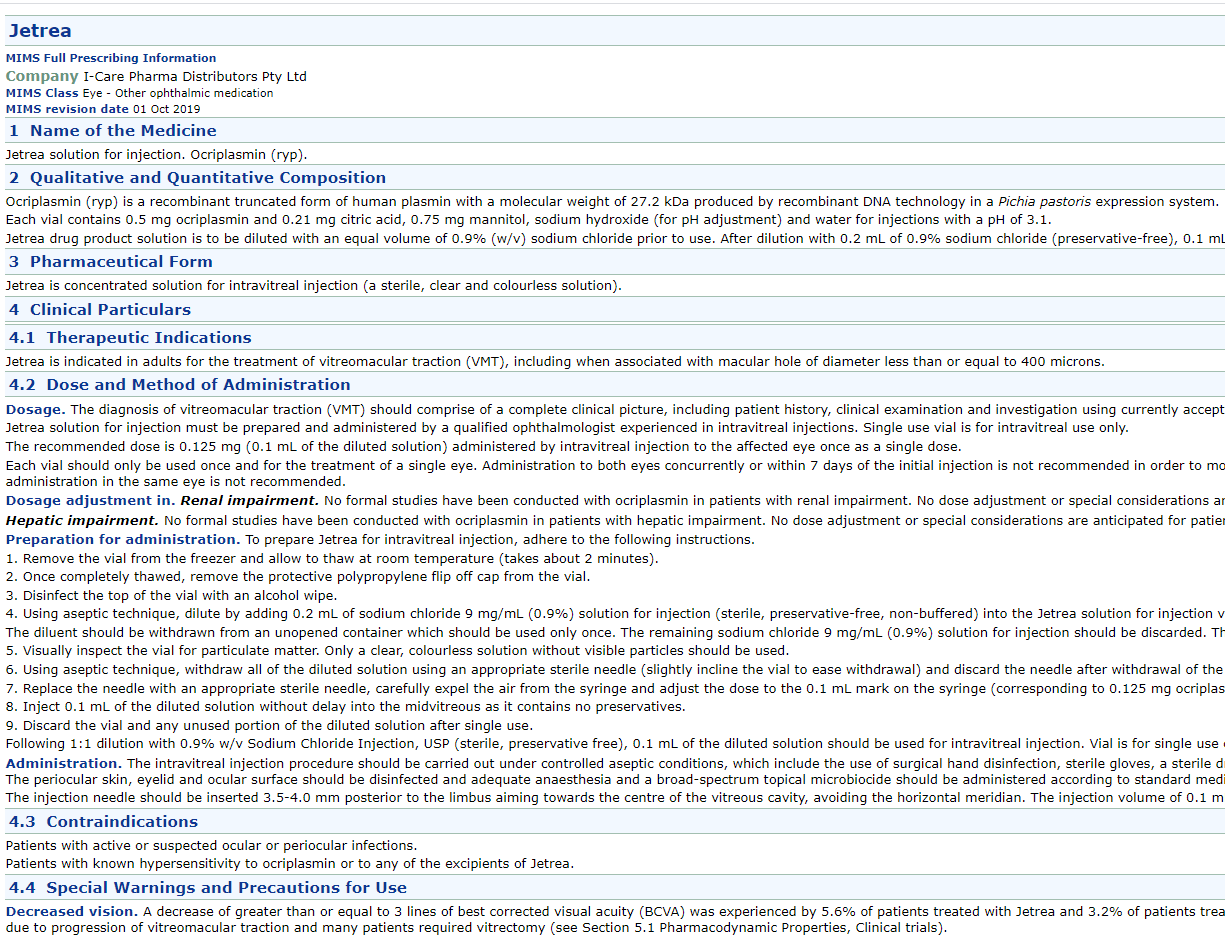The height and width of the screenshot is (935, 1225).
Task: Click line 'The recommended dose is 0.125 mg'
Action: [x=483, y=447]
